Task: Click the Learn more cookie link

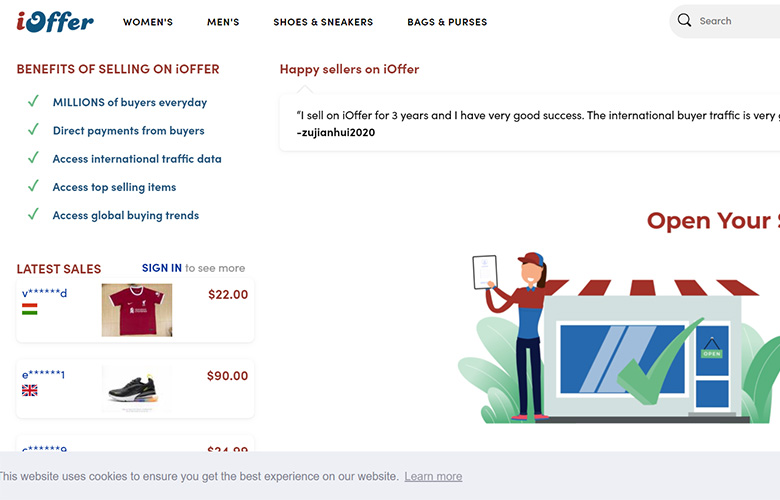Action: pos(433,477)
